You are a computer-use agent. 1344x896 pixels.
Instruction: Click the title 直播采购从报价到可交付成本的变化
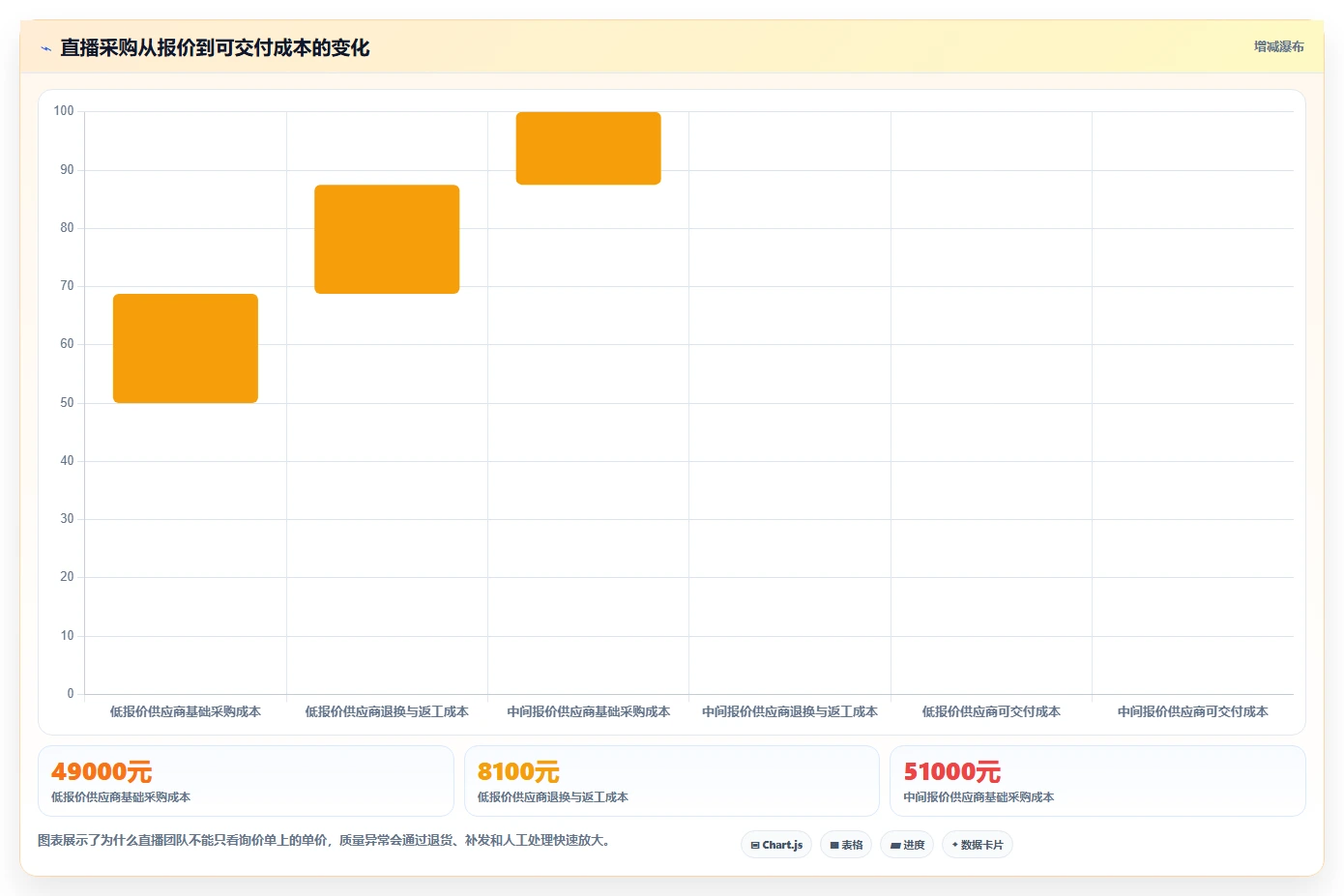point(215,47)
